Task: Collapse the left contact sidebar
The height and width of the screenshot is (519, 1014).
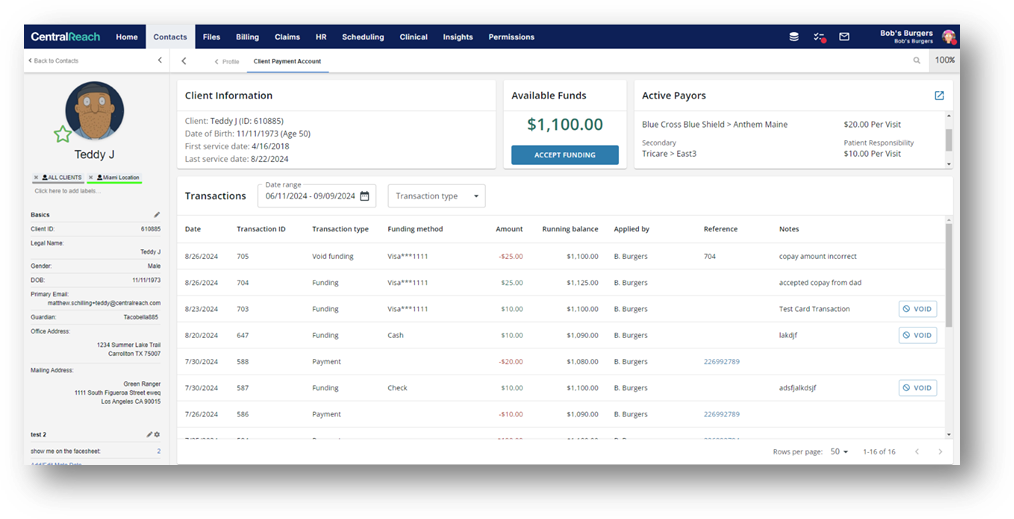Action: coord(160,60)
